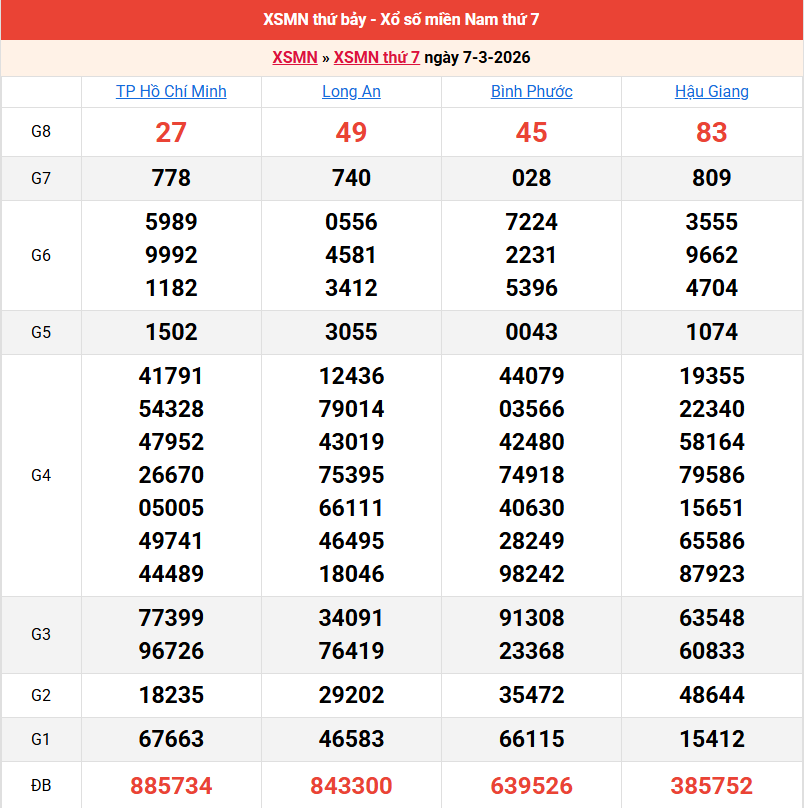Select the G7 number 778
Screen dimensions: 805x808
coord(171,178)
